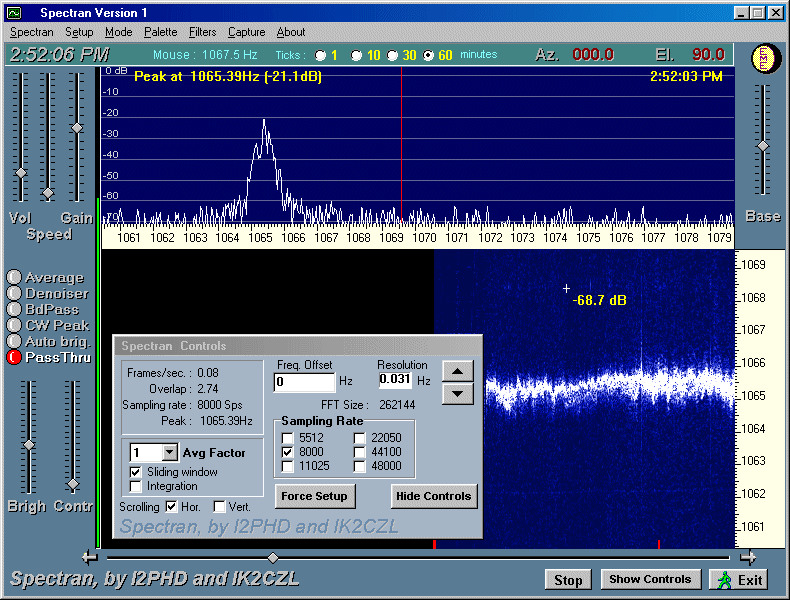Click the Stop button

568,580
